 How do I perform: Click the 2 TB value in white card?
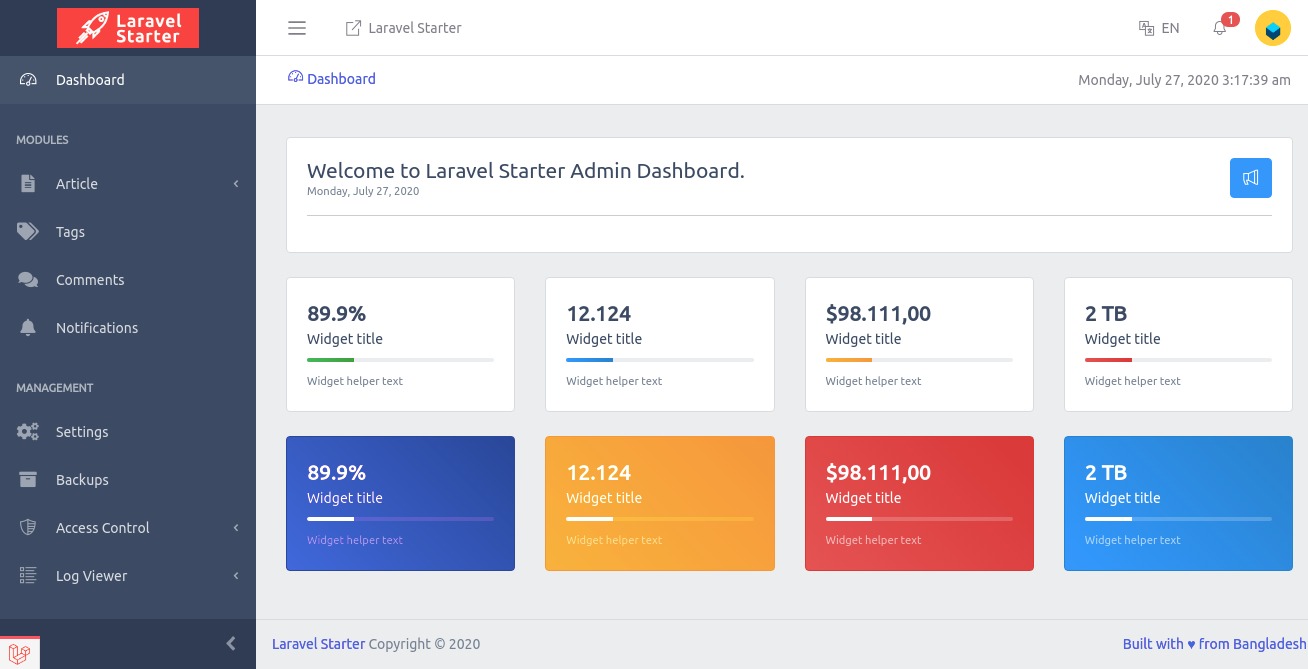pos(1106,314)
